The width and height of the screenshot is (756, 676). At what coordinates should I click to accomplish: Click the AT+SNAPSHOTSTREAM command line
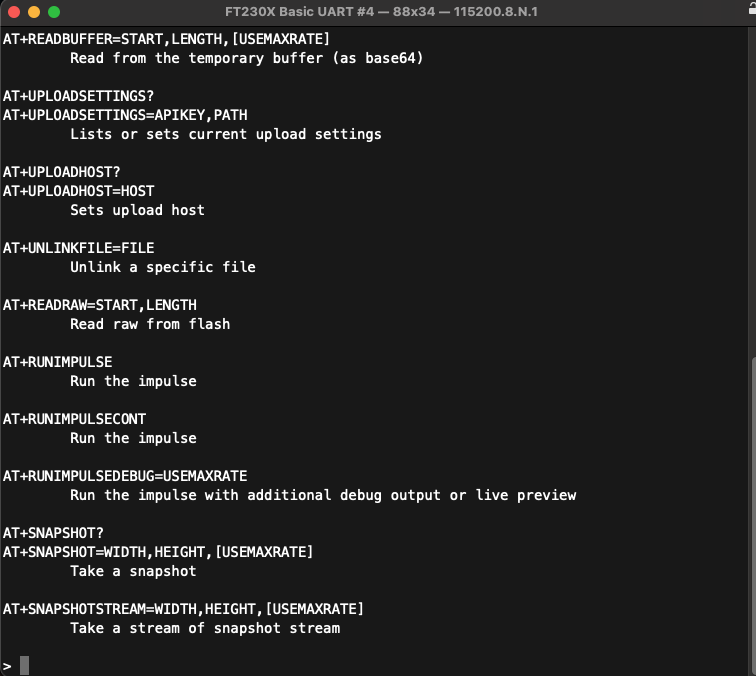(183, 609)
